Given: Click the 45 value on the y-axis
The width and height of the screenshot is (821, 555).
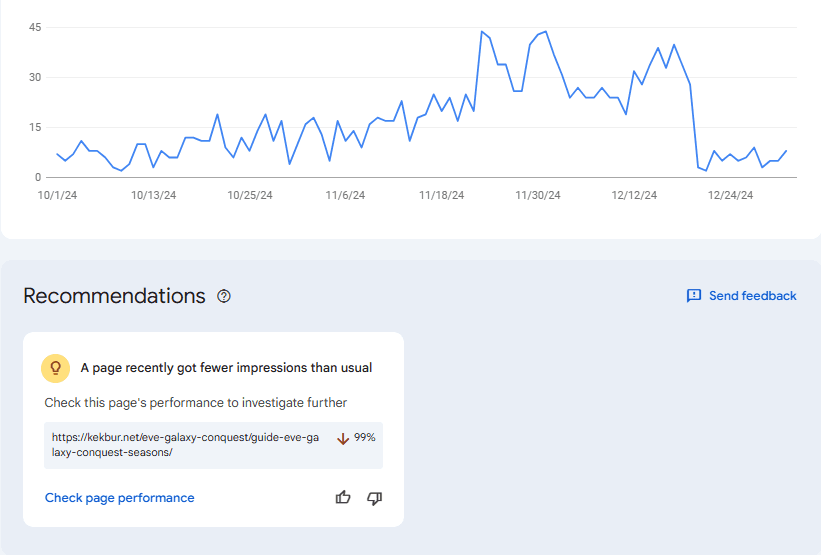Looking at the screenshot, I should coord(34,27).
